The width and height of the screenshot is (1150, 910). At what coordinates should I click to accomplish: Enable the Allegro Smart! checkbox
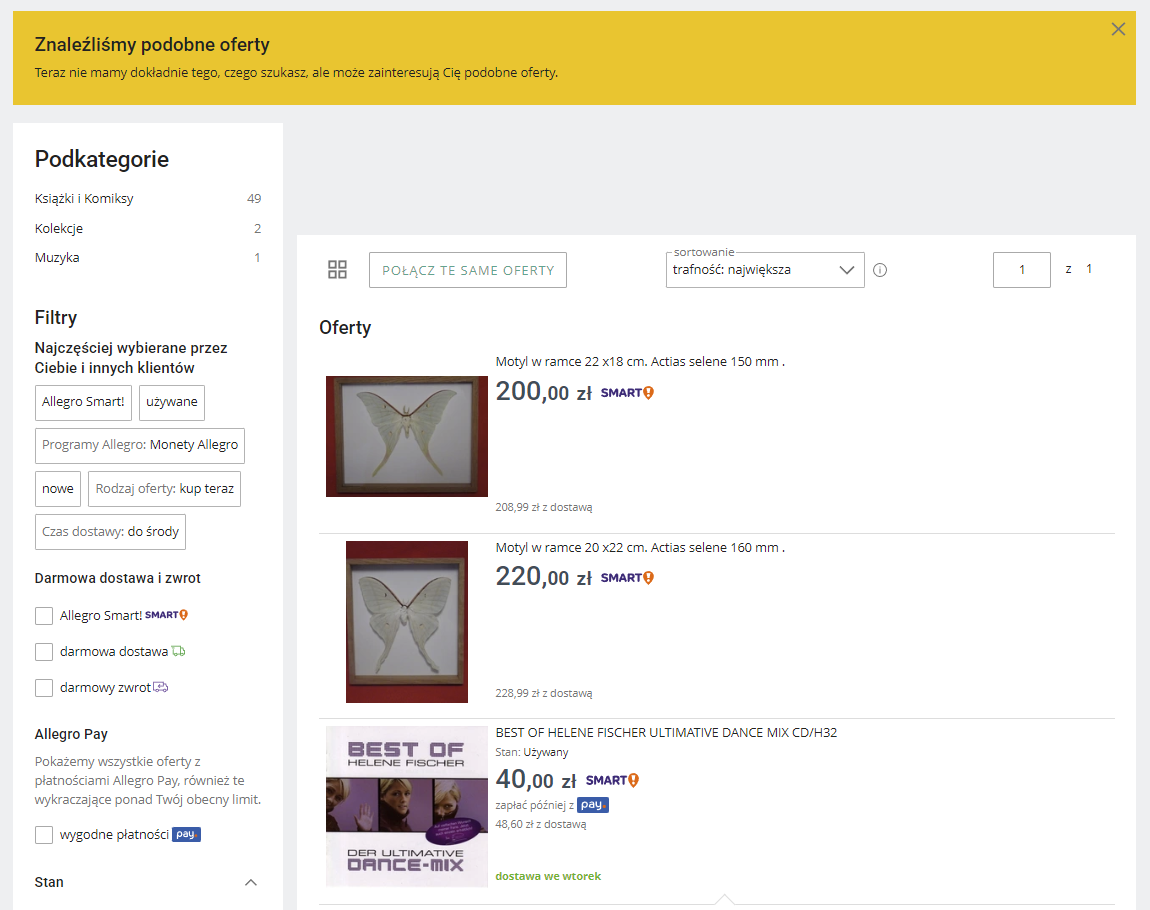[44, 616]
